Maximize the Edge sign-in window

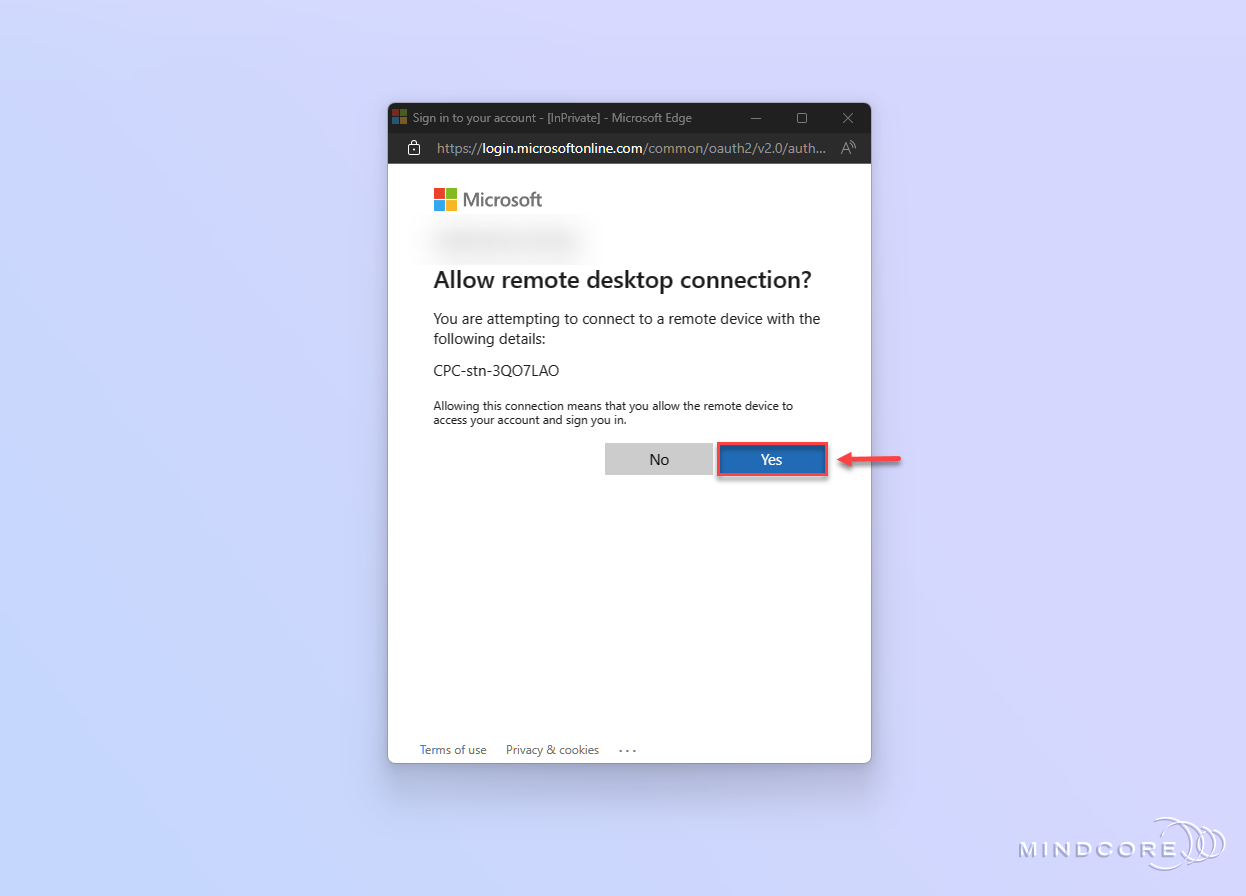coord(801,117)
